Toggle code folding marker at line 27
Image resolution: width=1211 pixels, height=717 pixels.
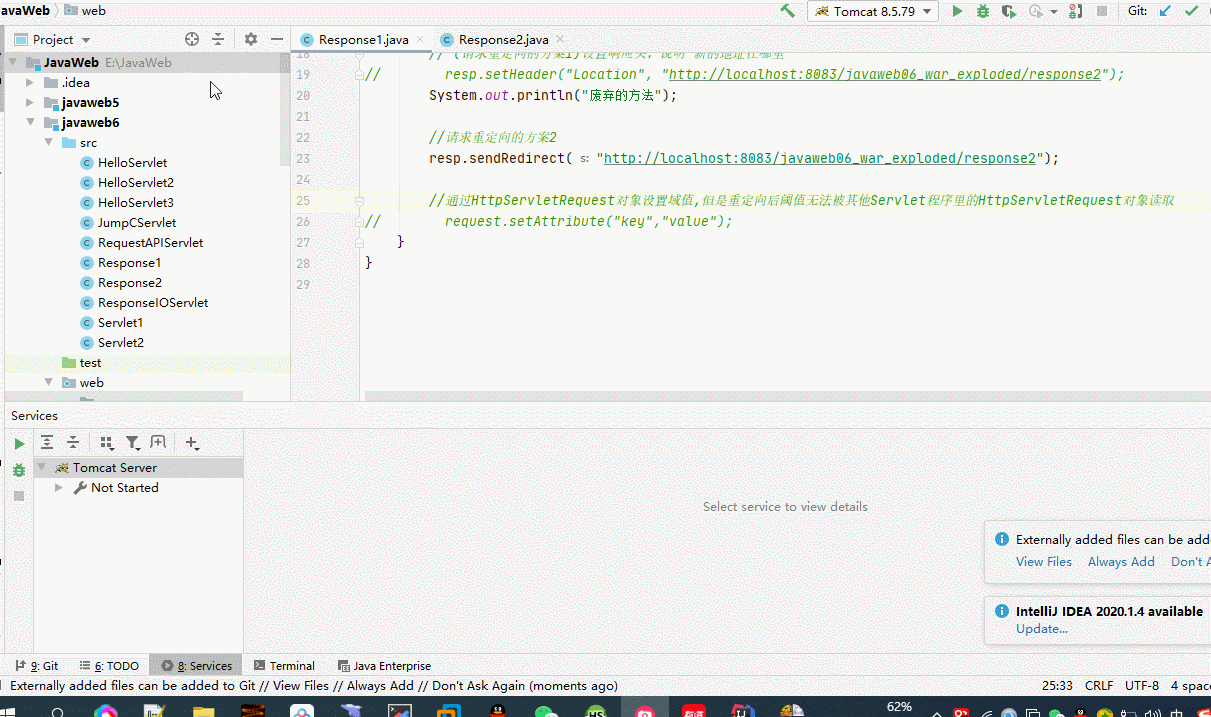point(358,242)
